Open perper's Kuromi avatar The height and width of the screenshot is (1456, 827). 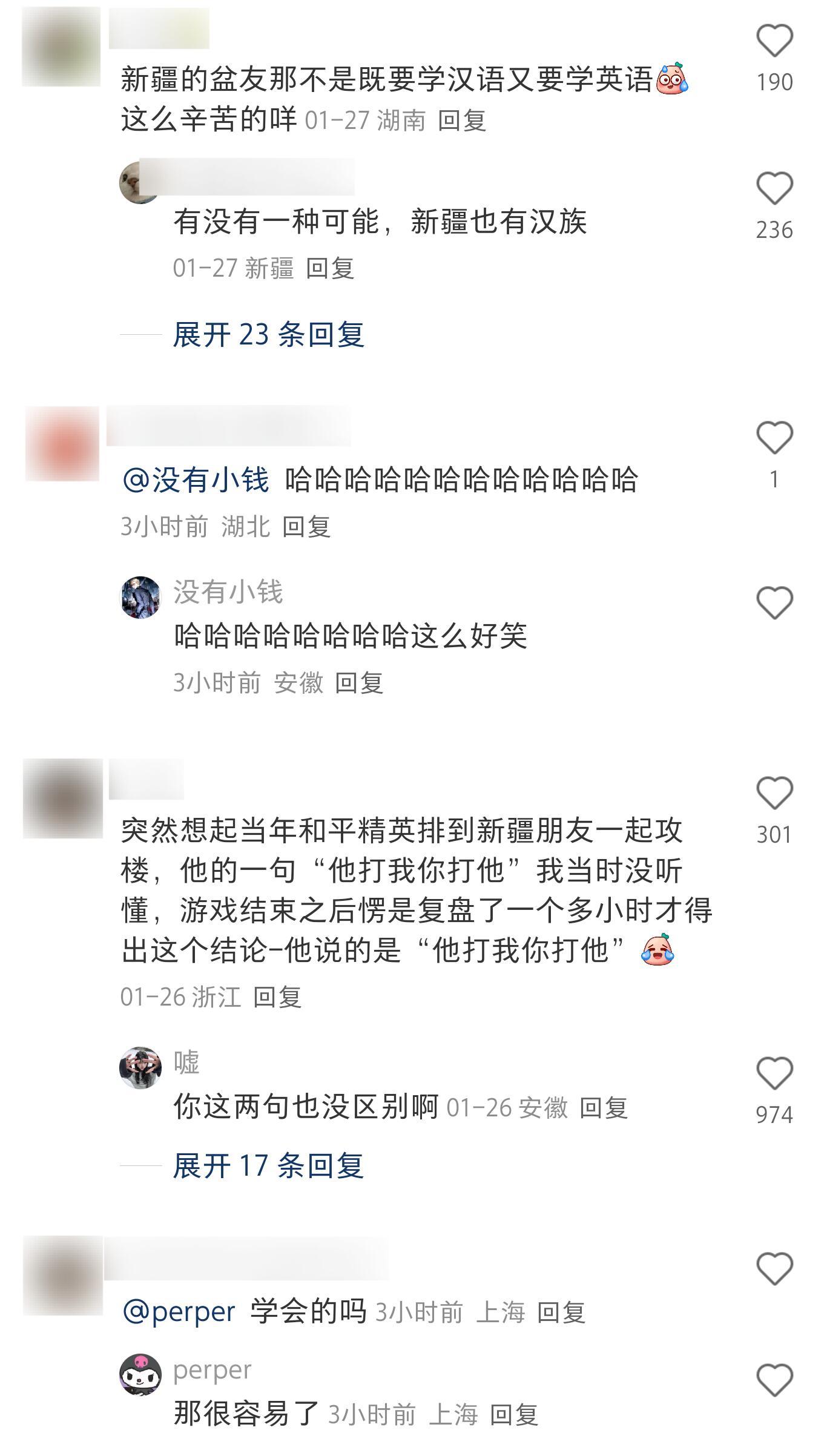click(140, 1374)
